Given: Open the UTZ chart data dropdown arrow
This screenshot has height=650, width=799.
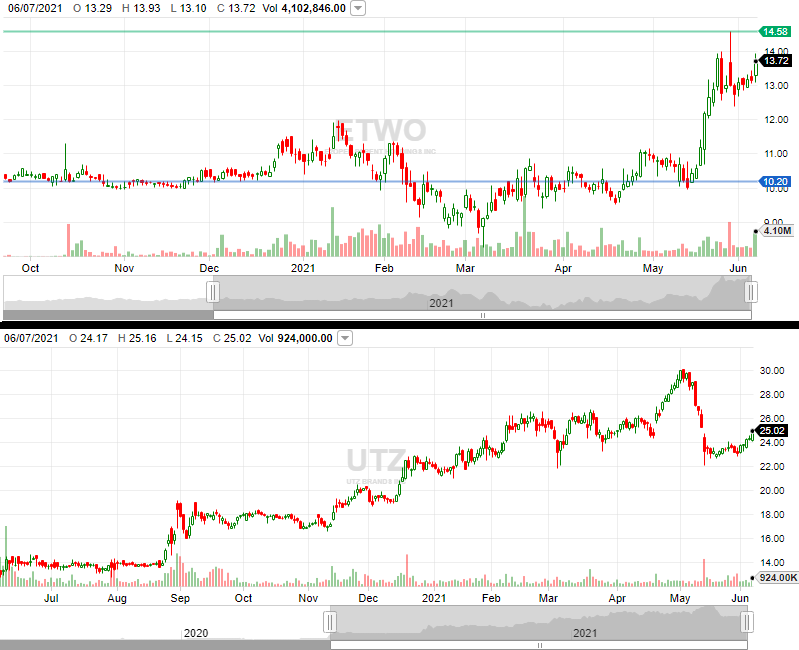Looking at the screenshot, I should click(x=345, y=338).
